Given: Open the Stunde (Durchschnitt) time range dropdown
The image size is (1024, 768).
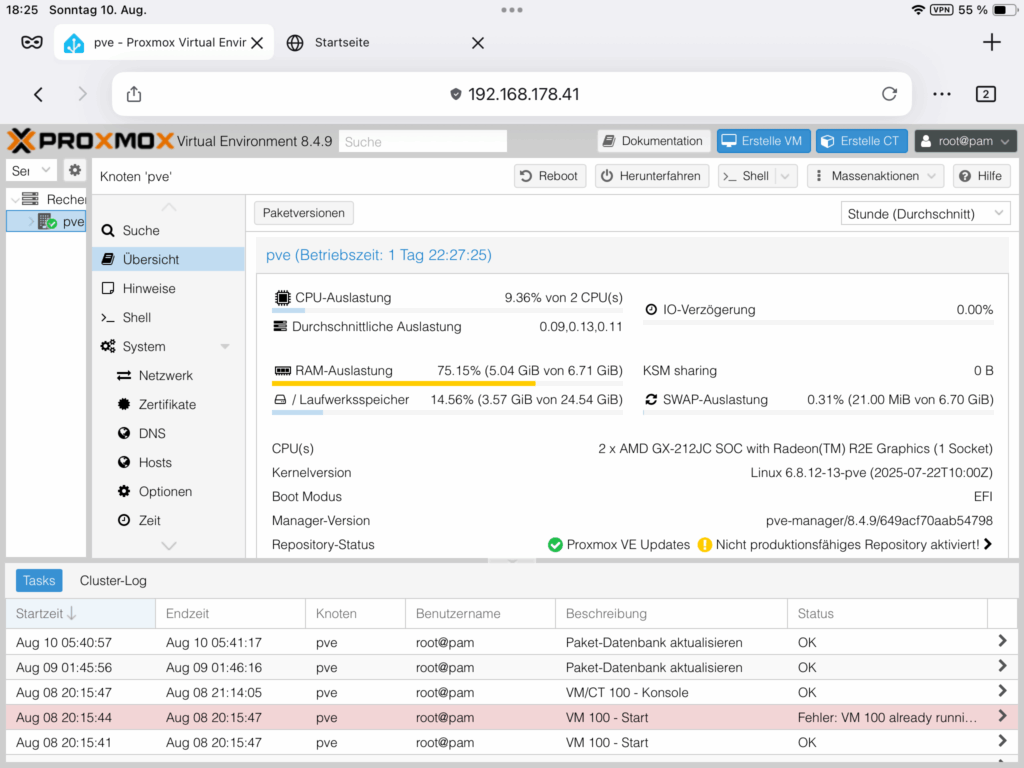Looking at the screenshot, I should 926,213.
